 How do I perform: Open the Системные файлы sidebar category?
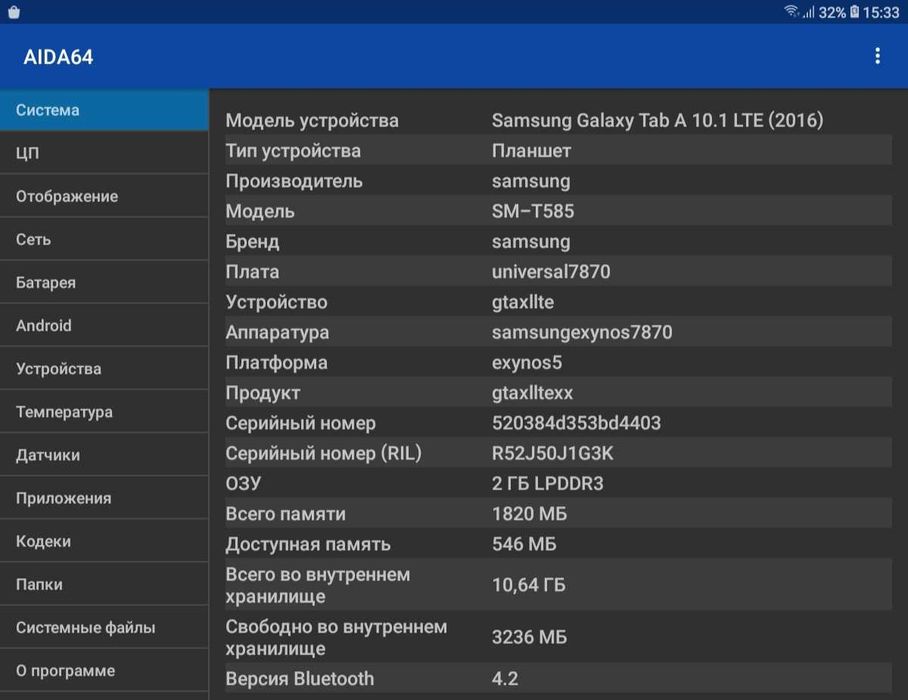[104, 628]
